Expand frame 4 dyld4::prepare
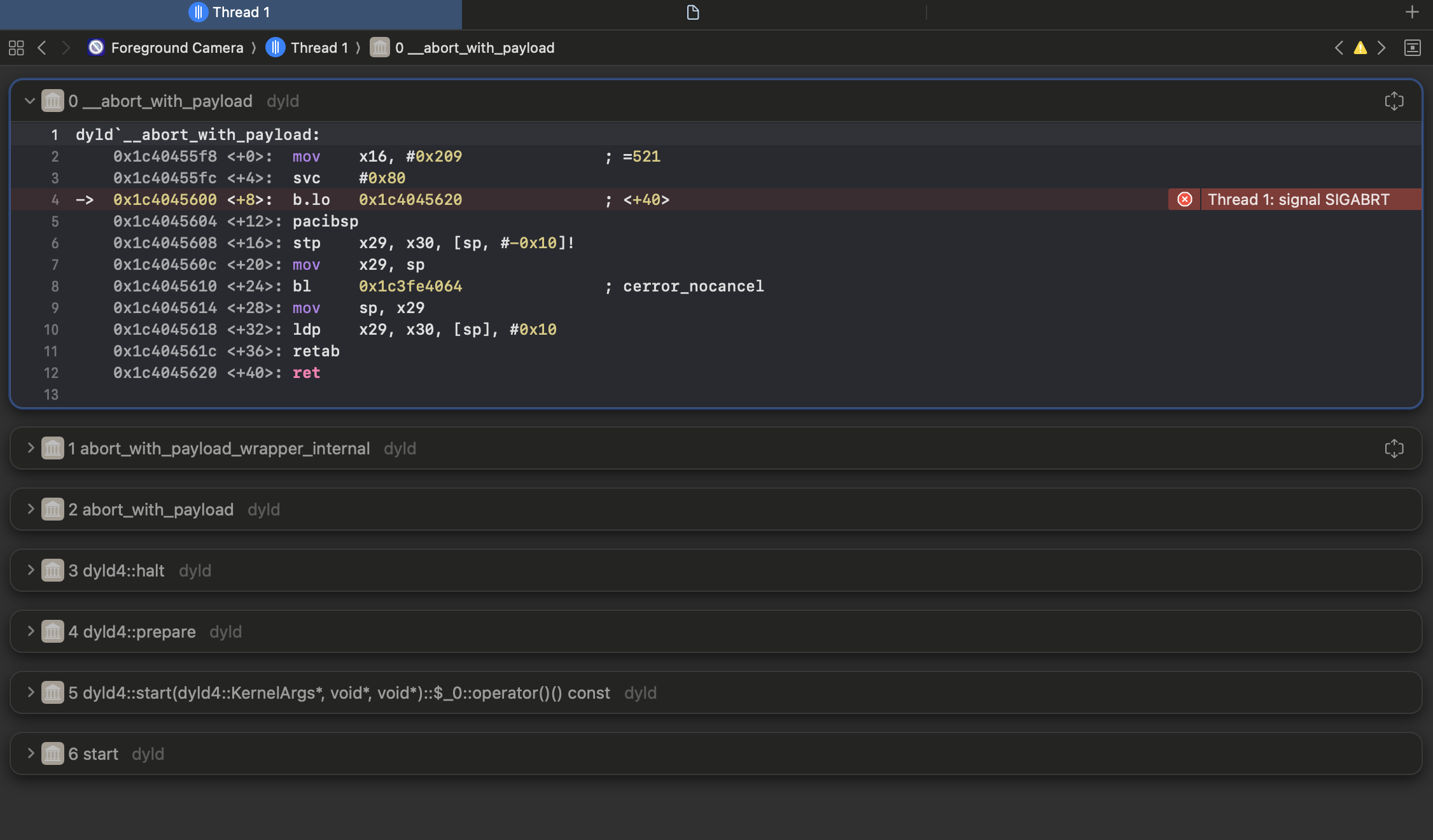The height and width of the screenshot is (840, 1433). point(29,632)
